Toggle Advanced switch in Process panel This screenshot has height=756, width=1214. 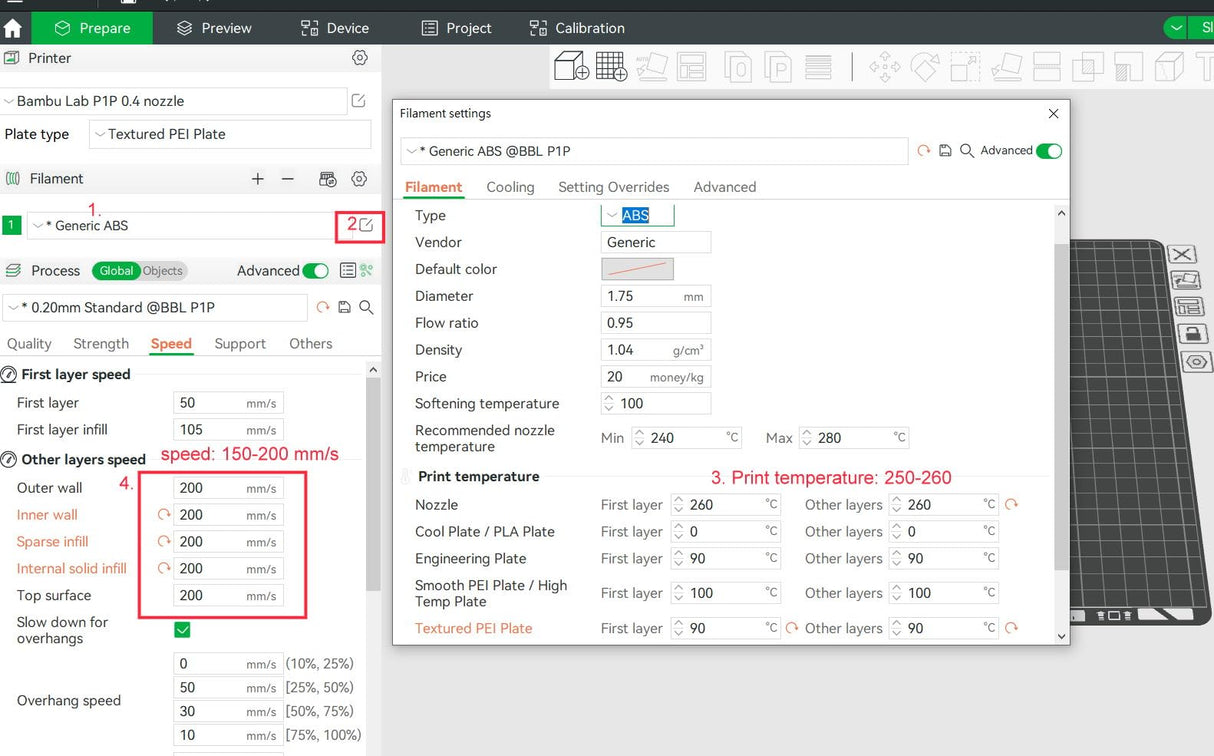click(x=315, y=271)
